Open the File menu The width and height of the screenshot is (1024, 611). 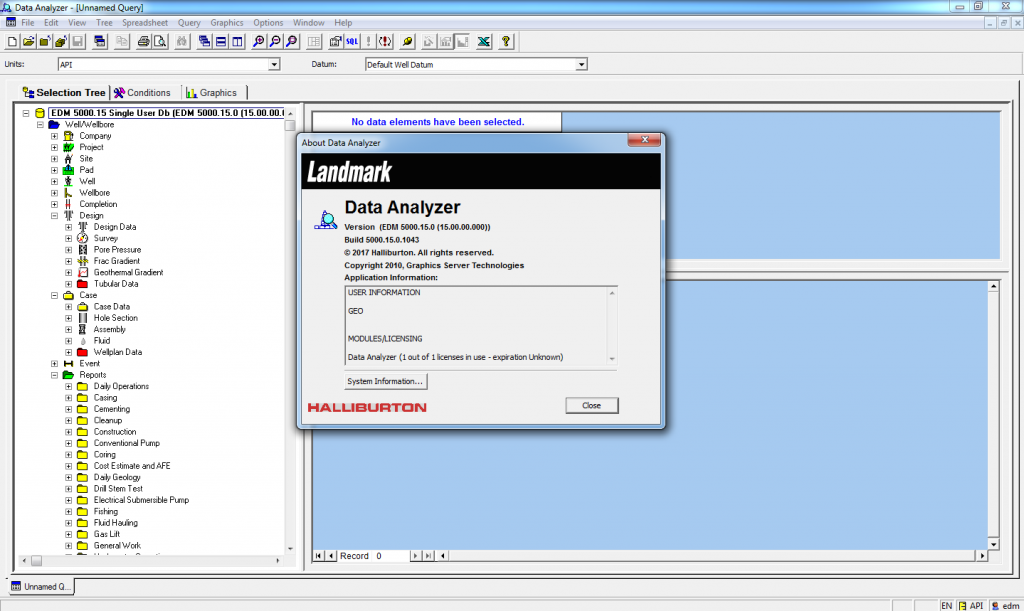(x=27, y=22)
